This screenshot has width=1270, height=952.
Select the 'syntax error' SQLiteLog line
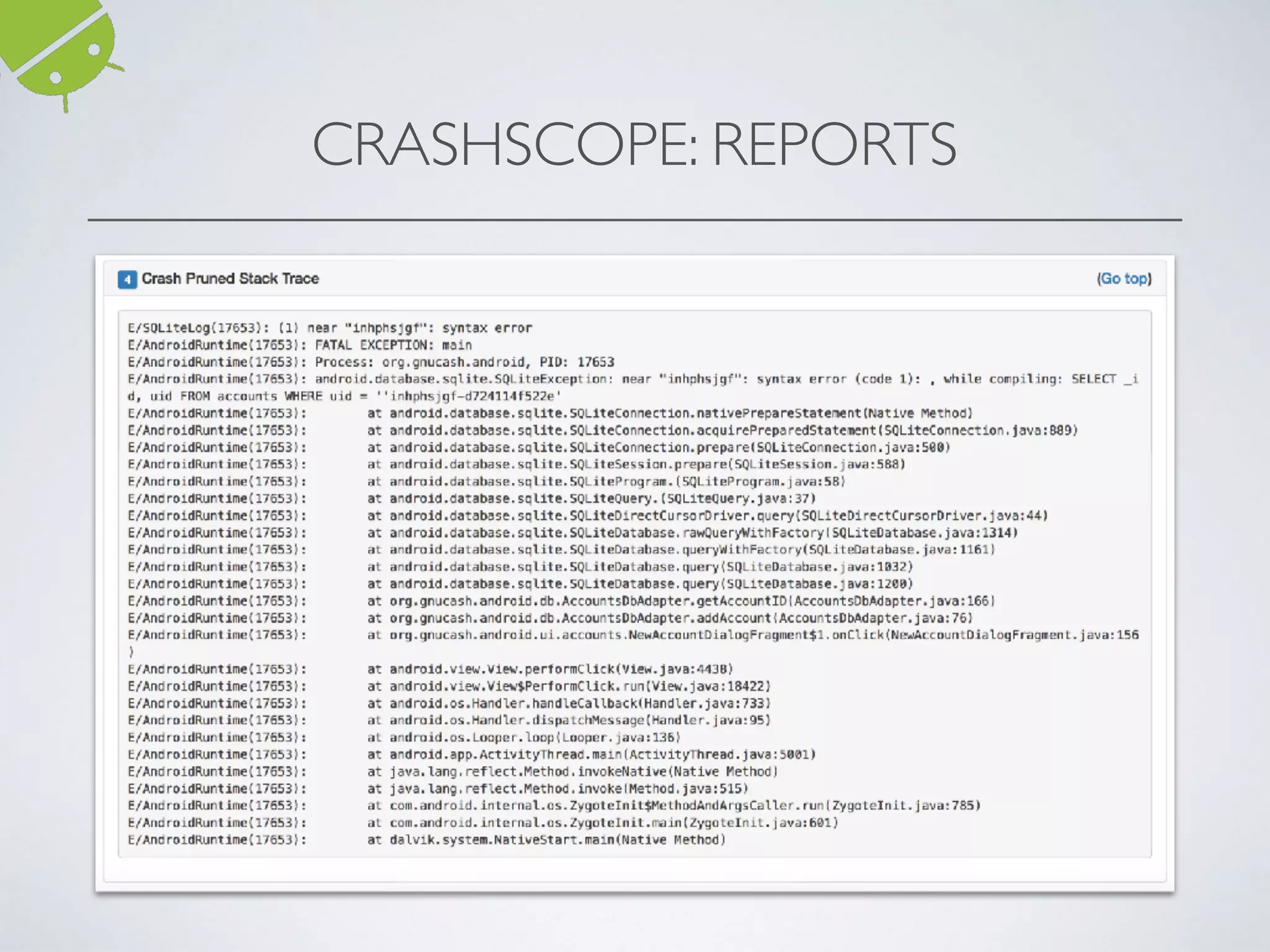tap(330, 328)
